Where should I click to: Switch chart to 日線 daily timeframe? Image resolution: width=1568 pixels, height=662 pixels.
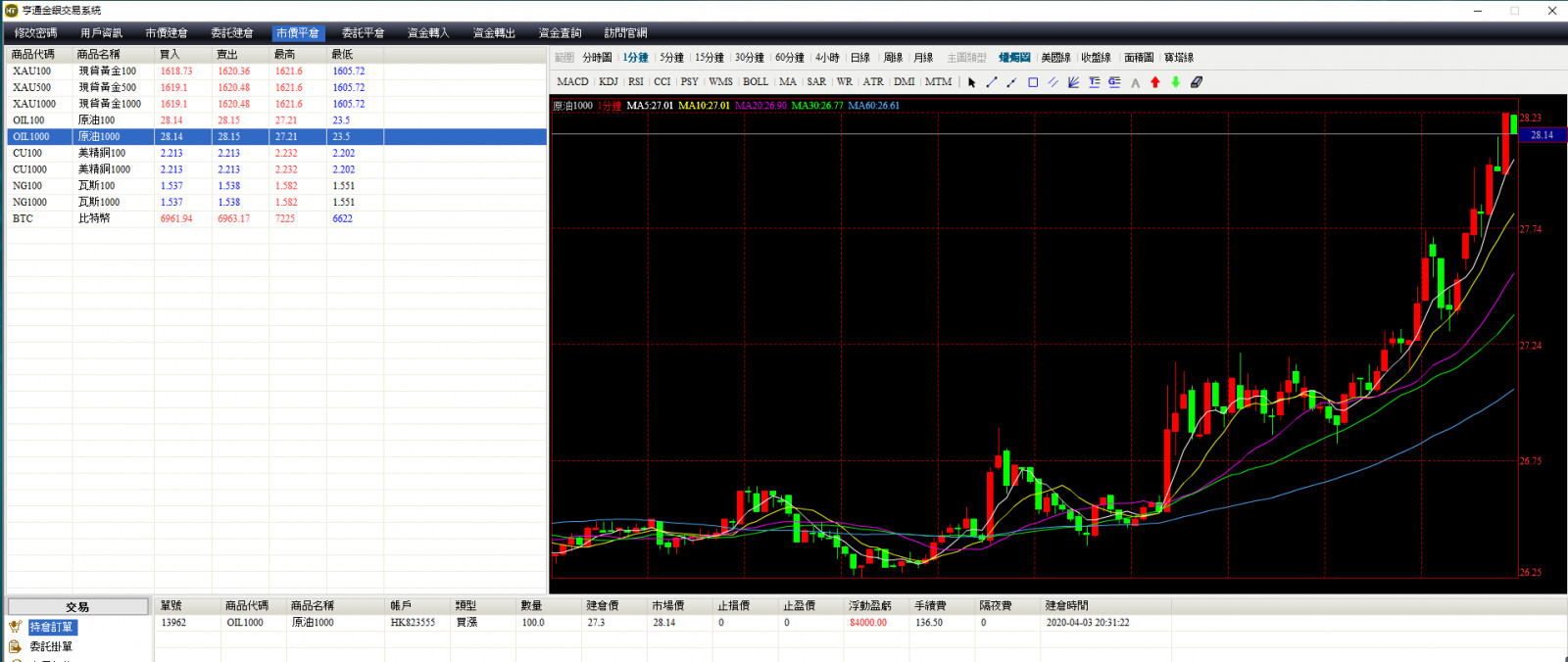click(x=860, y=58)
